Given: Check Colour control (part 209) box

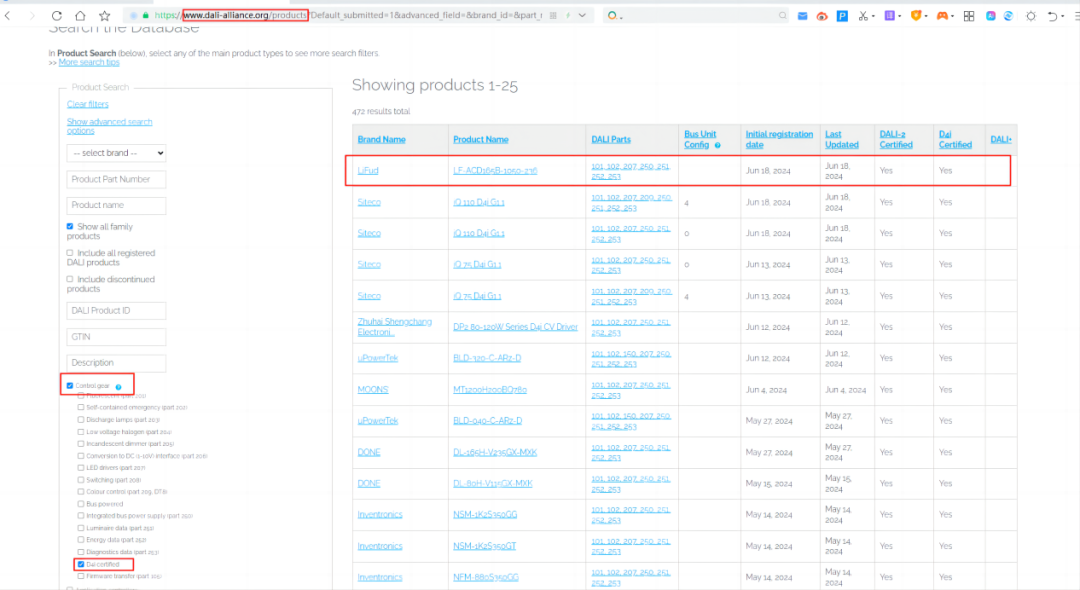Looking at the screenshot, I should point(81,492).
